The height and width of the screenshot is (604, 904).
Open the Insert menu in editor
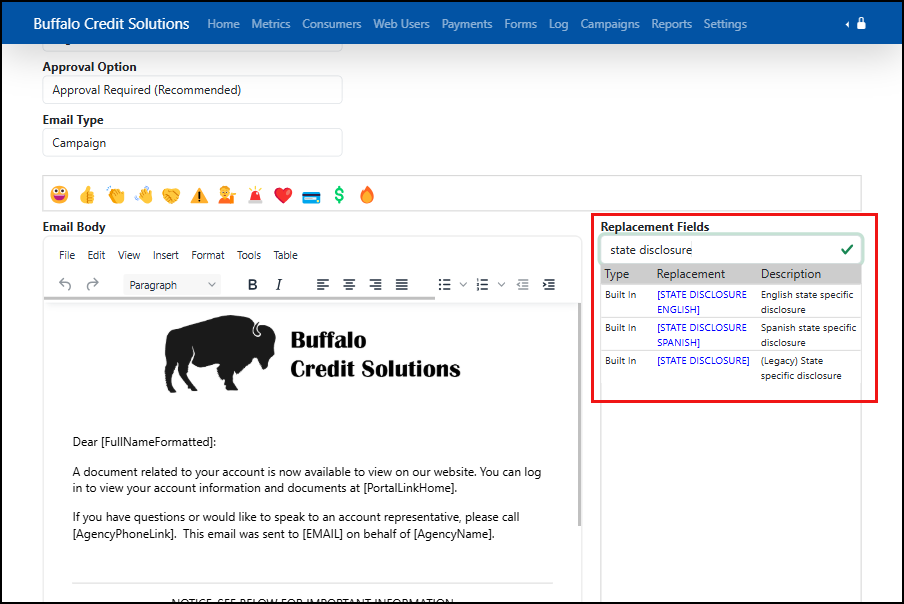(165, 255)
